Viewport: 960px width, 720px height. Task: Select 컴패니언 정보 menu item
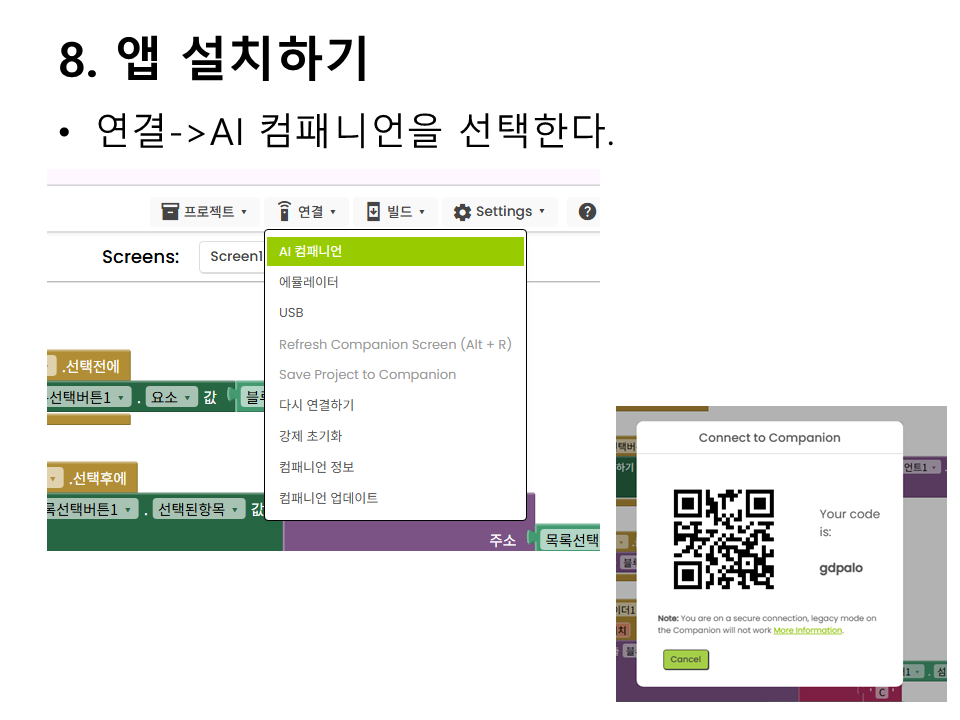396,467
